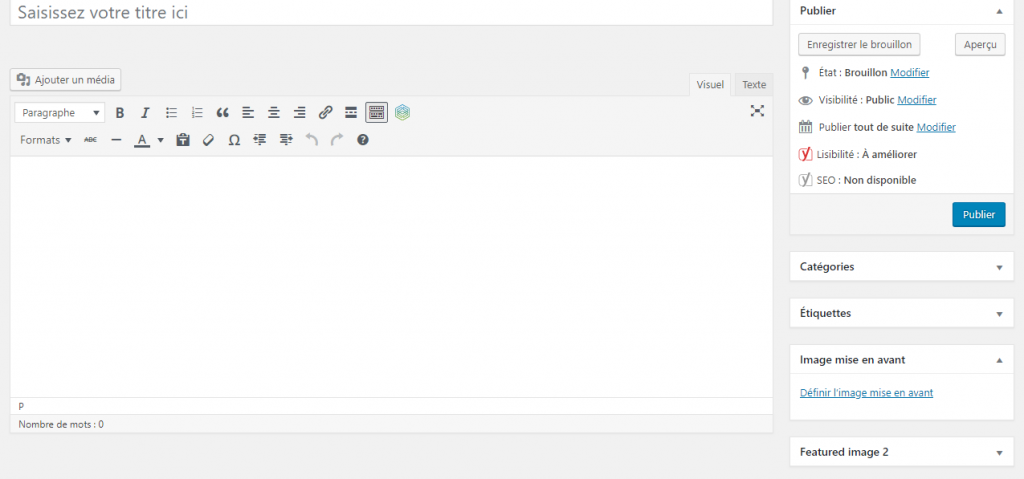Open the keyboard shortcuts help
Screen dimensions: 1024x479
[363, 140]
